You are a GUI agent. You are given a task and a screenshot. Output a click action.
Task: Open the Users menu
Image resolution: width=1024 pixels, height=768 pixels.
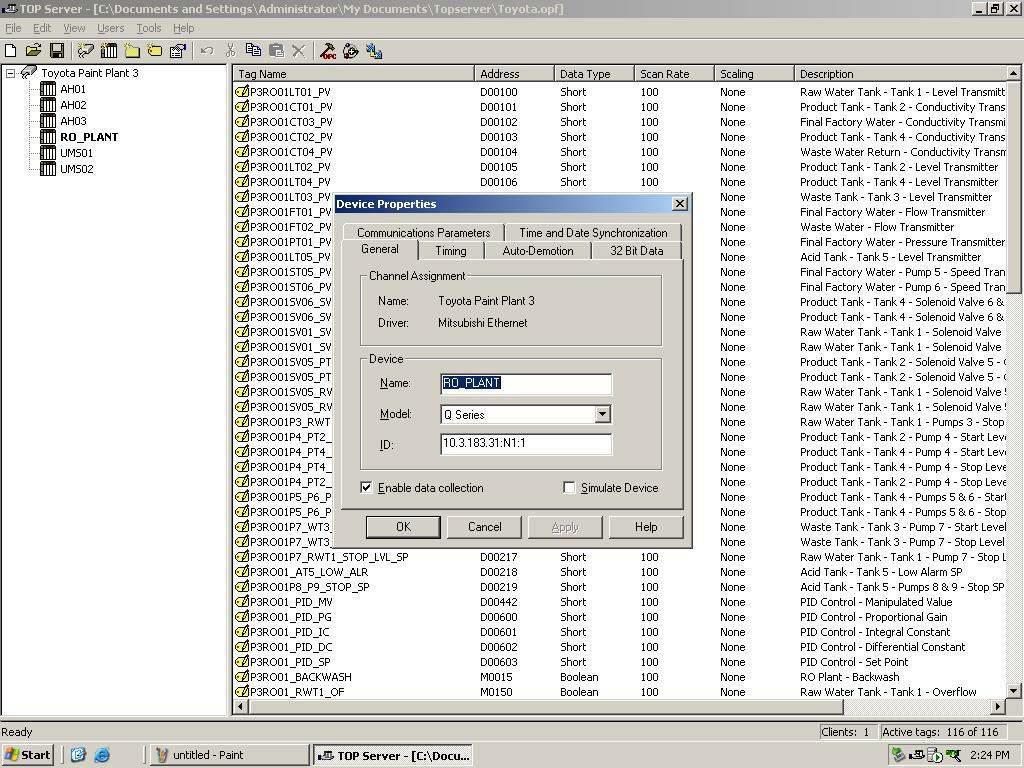(110, 28)
